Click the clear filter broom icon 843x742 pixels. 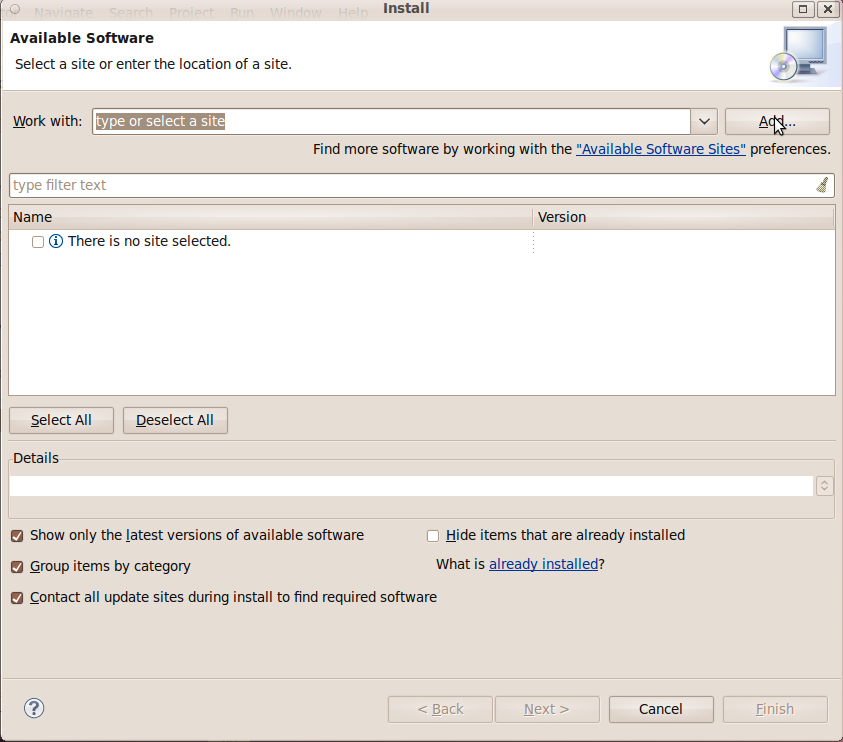pyautogui.click(x=822, y=185)
